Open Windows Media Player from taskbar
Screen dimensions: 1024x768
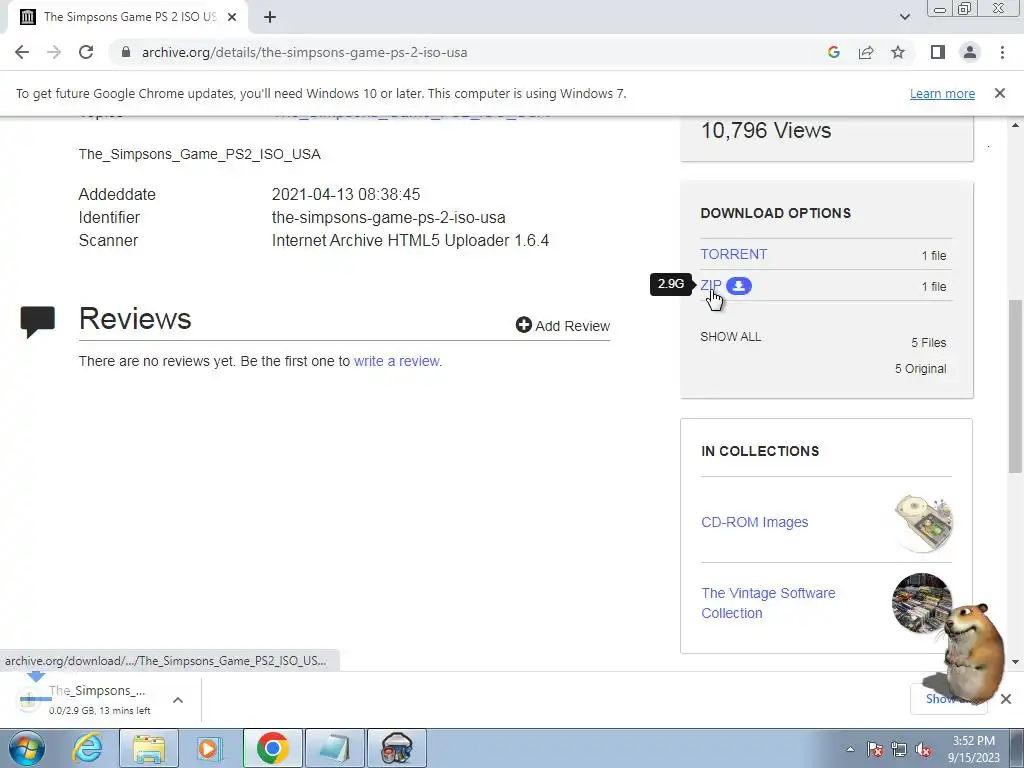[209, 748]
